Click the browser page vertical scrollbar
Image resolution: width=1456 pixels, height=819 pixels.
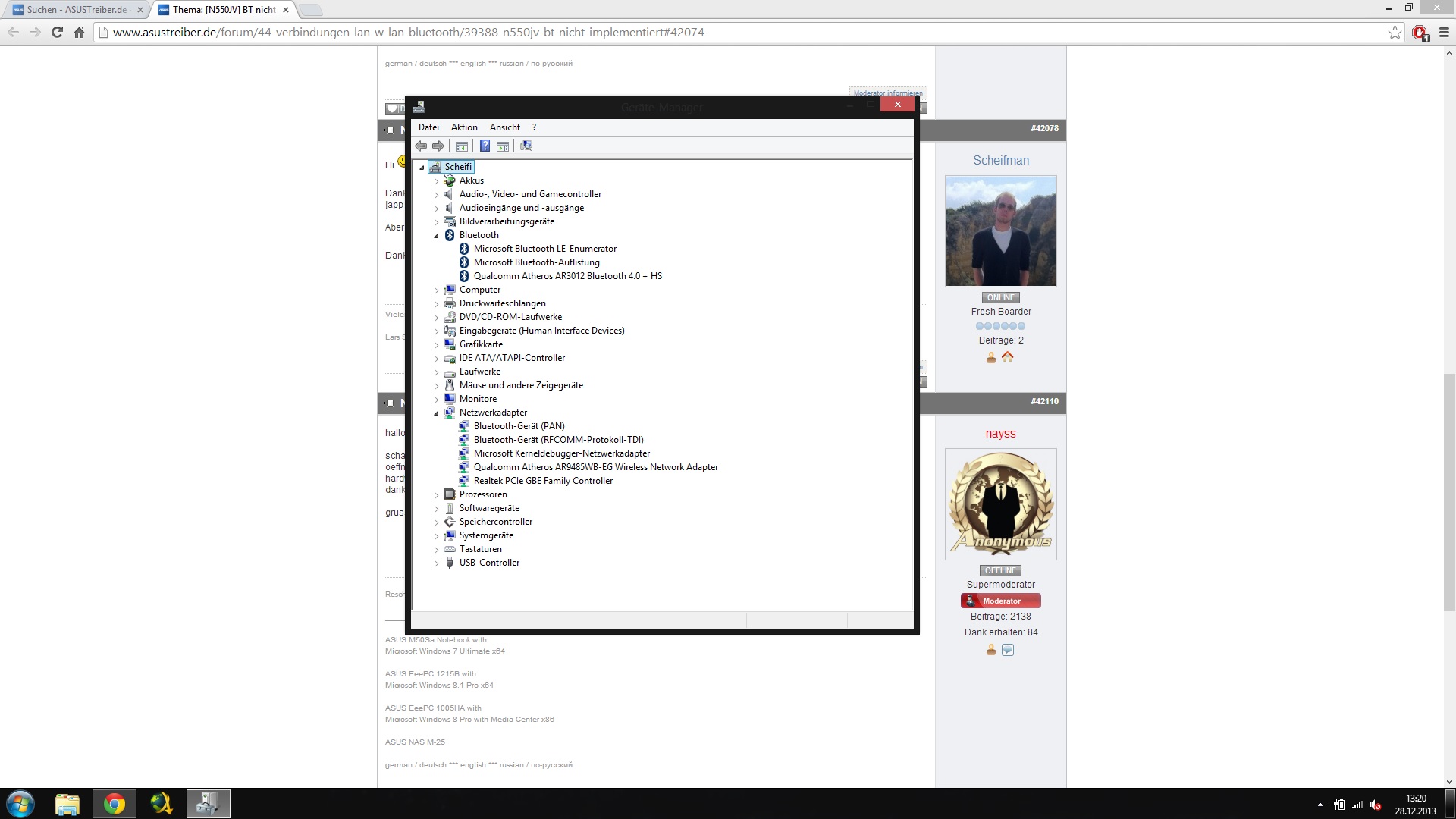pos(1450,493)
